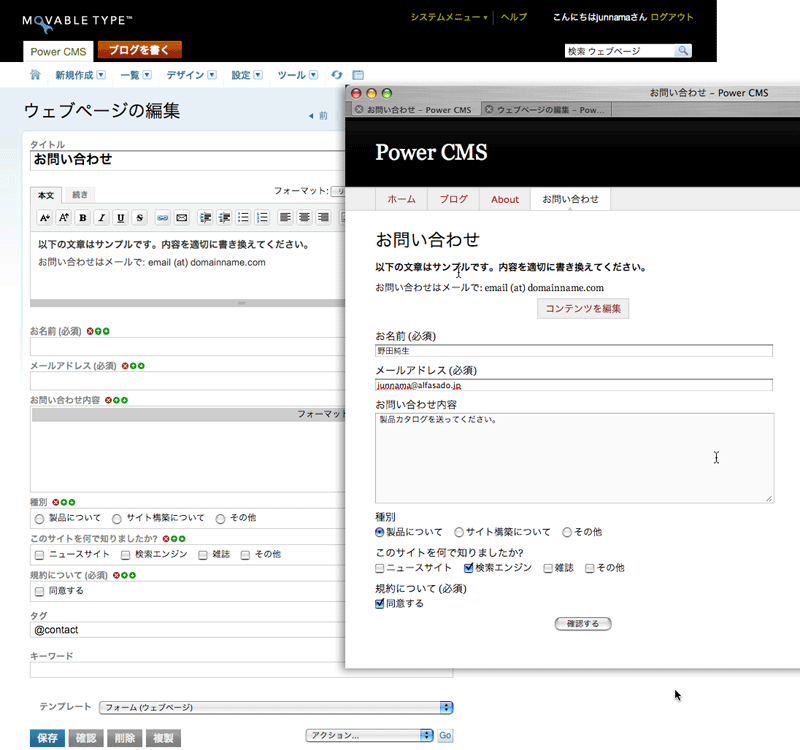The height and width of the screenshot is (750, 800).
Task: Click the first green icon beside お問い合わせ内容
Action: click(x=116, y=400)
